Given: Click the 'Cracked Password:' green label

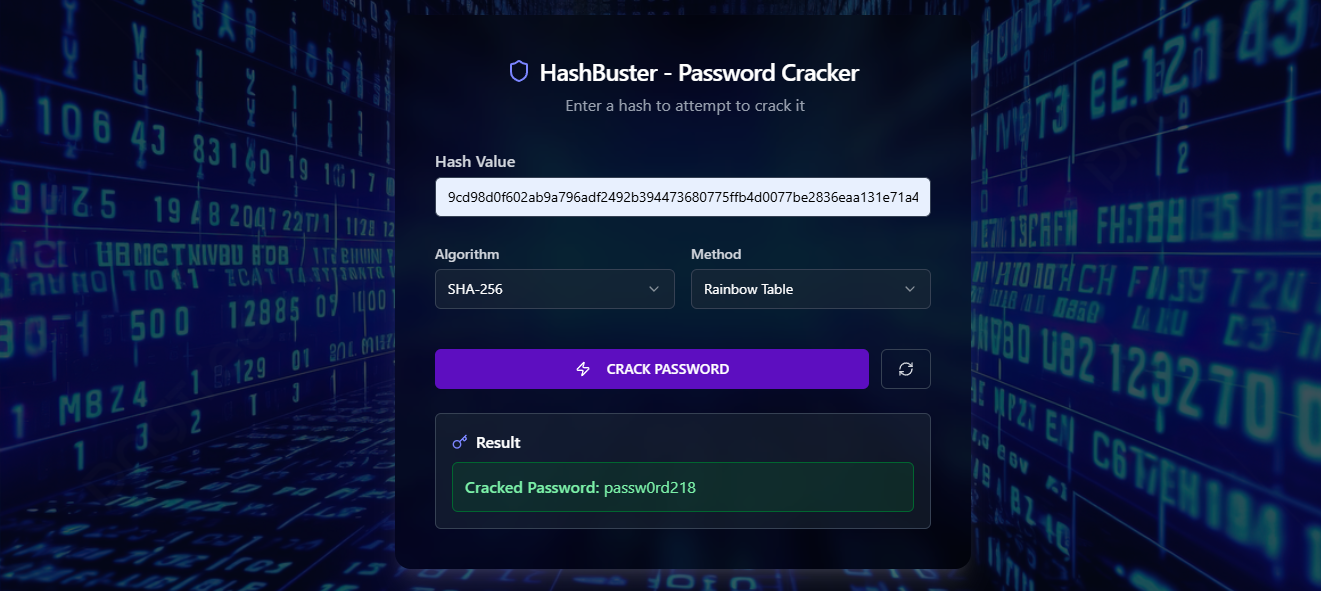Looking at the screenshot, I should pyautogui.click(x=532, y=487).
